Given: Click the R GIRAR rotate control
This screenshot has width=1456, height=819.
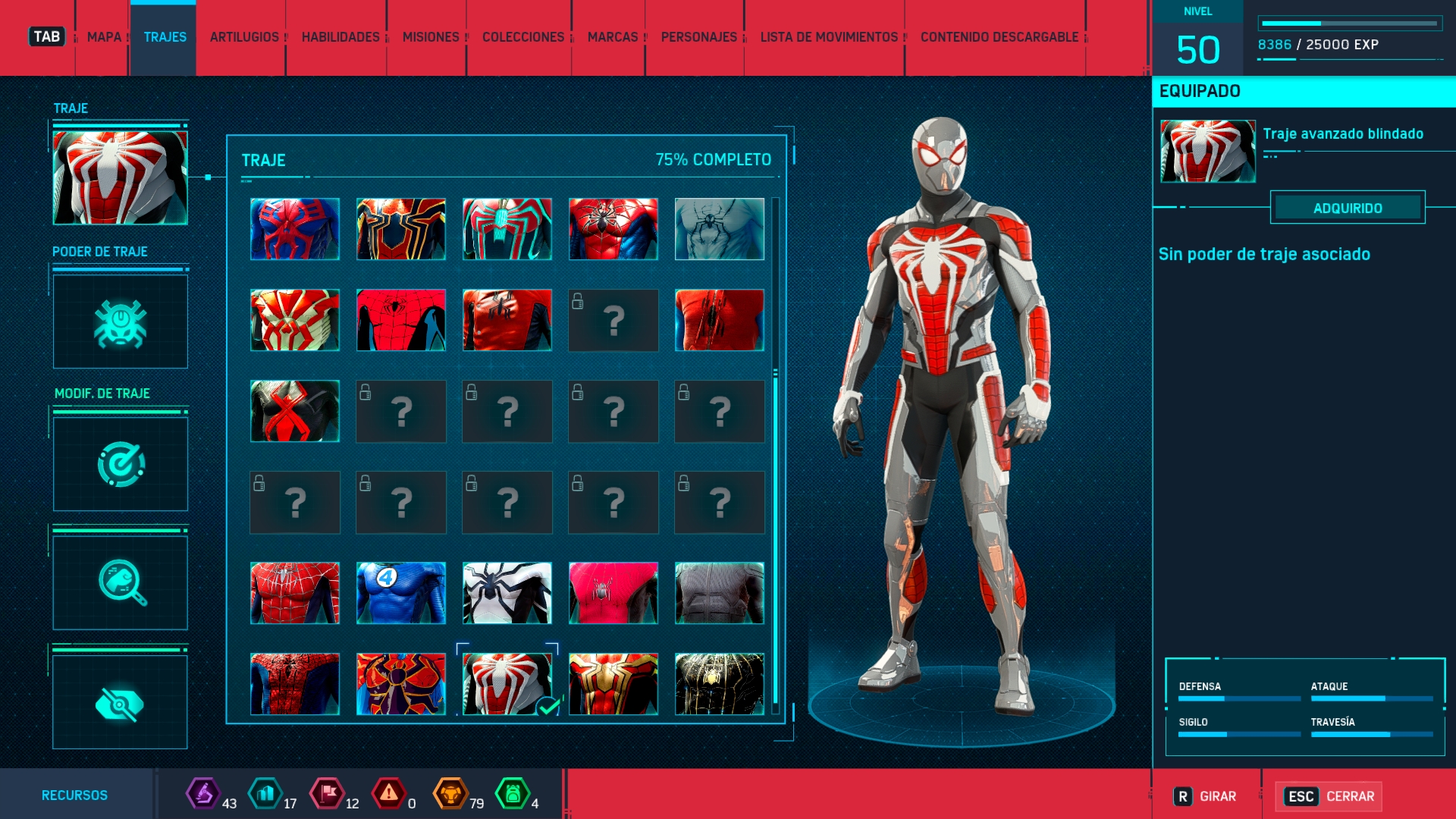Looking at the screenshot, I should click(1205, 796).
